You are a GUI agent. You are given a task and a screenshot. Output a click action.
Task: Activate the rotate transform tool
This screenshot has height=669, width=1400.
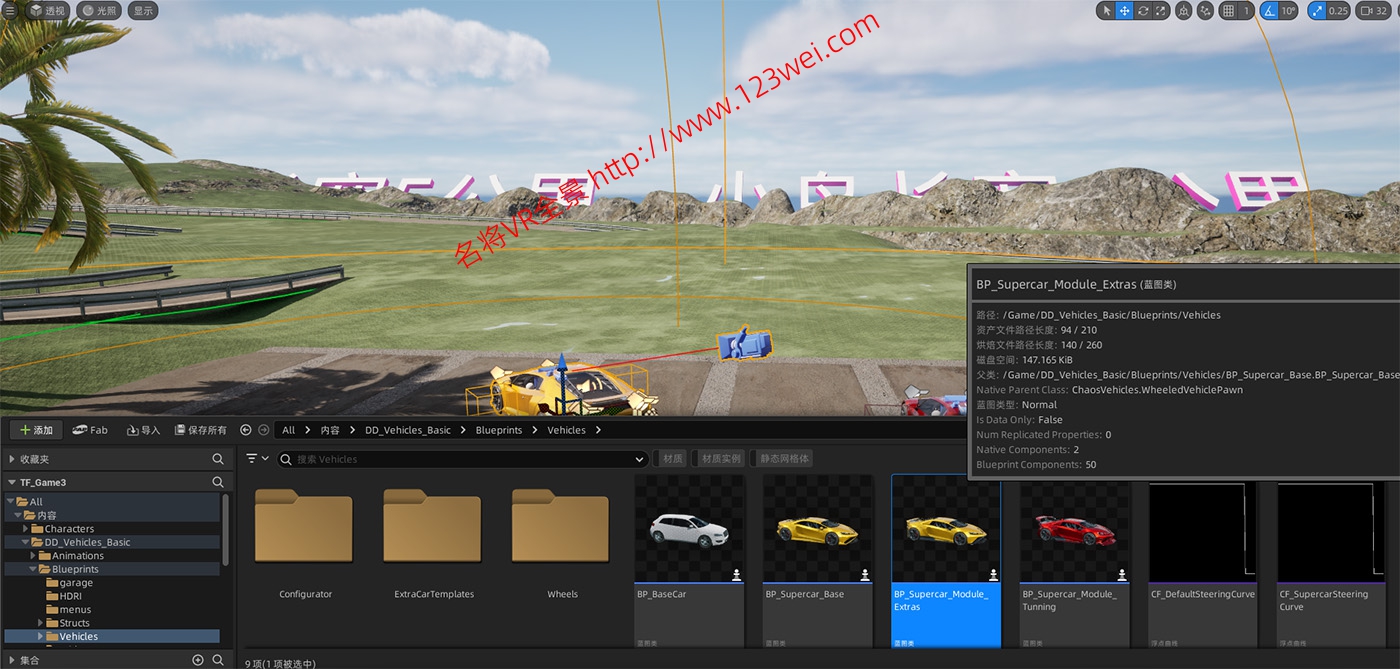[1143, 11]
